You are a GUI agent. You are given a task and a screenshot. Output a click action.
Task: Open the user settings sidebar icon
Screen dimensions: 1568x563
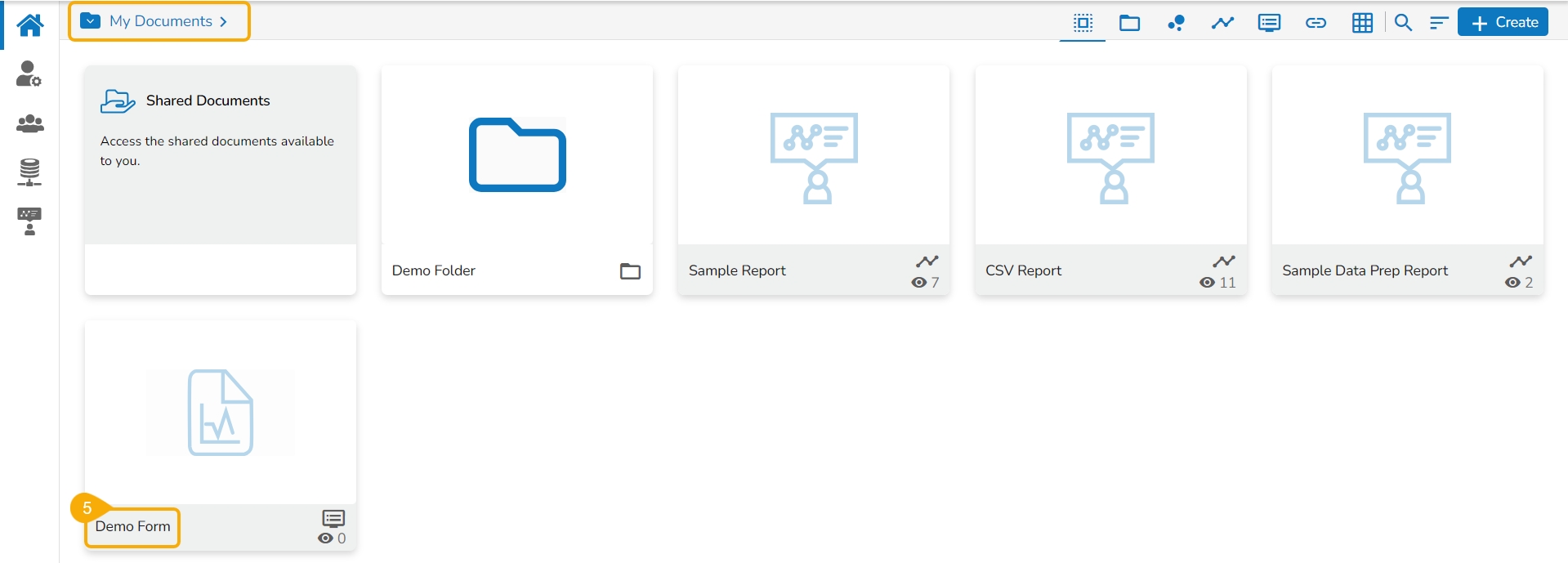[x=29, y=74]
